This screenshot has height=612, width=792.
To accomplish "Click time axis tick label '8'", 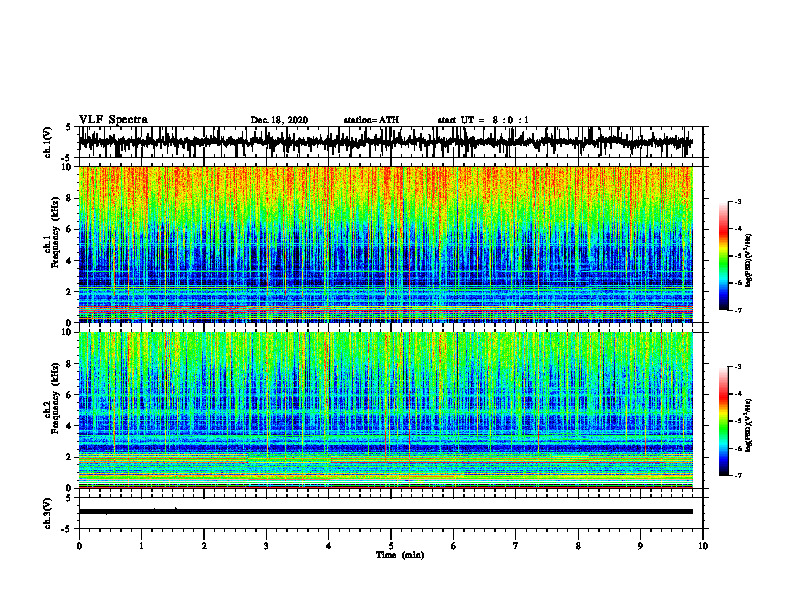I will 578,546.
